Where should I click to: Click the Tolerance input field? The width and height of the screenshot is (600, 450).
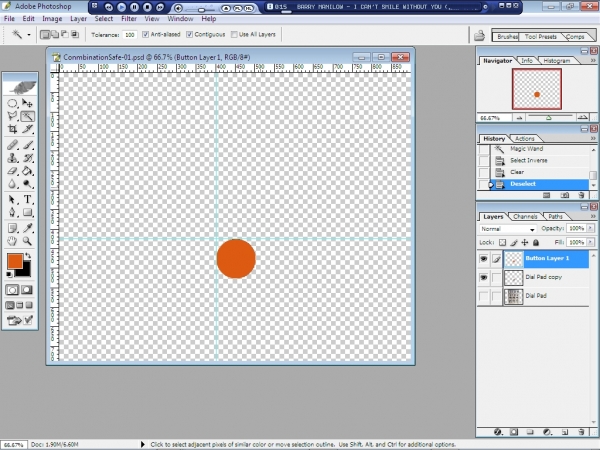[130, 35]
